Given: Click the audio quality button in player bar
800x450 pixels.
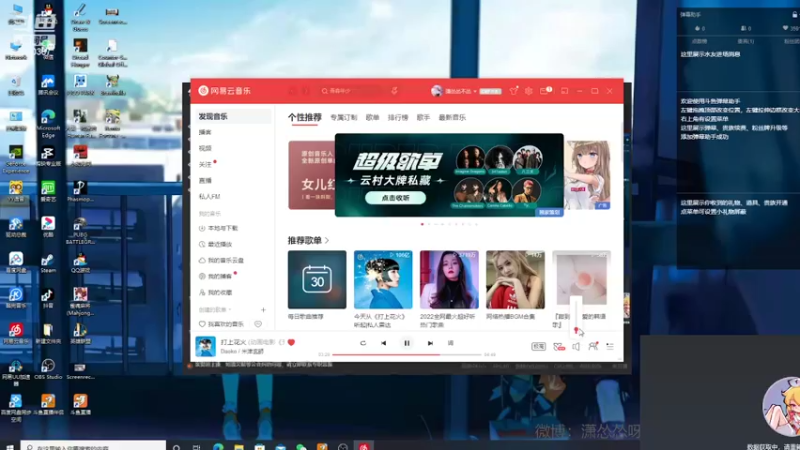Looking at the screenshot, I should pyautogui.click(x=538, y=346).
